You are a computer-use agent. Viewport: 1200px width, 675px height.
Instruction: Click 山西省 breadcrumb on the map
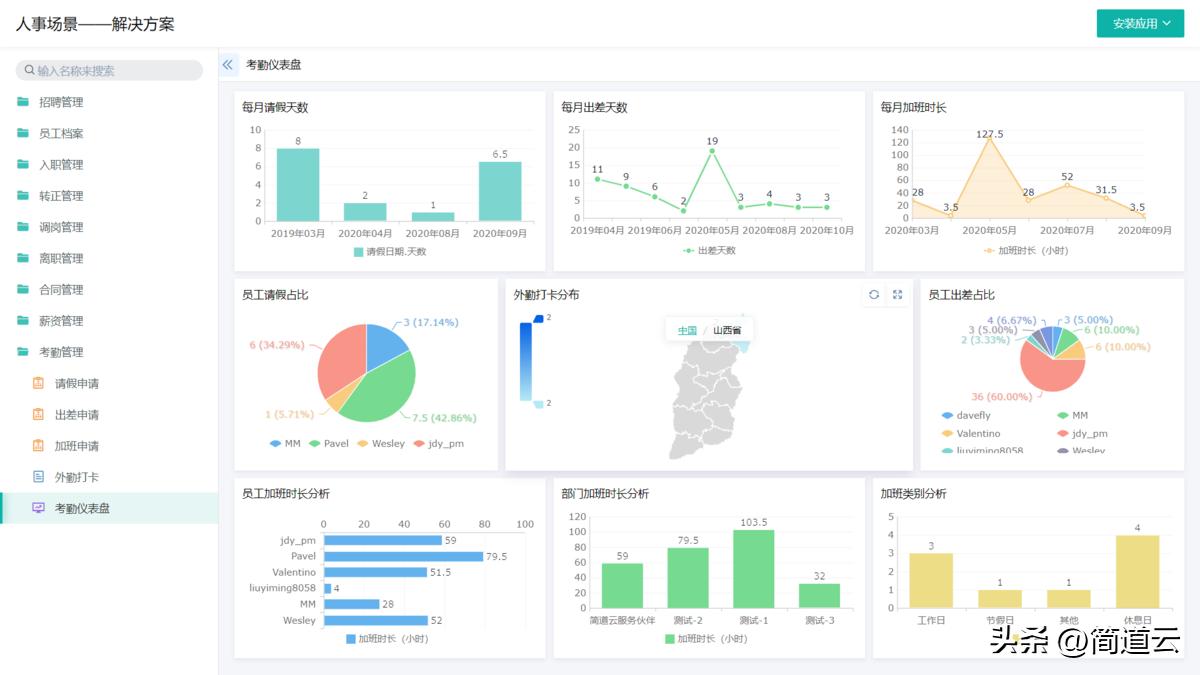click(727, 330)
